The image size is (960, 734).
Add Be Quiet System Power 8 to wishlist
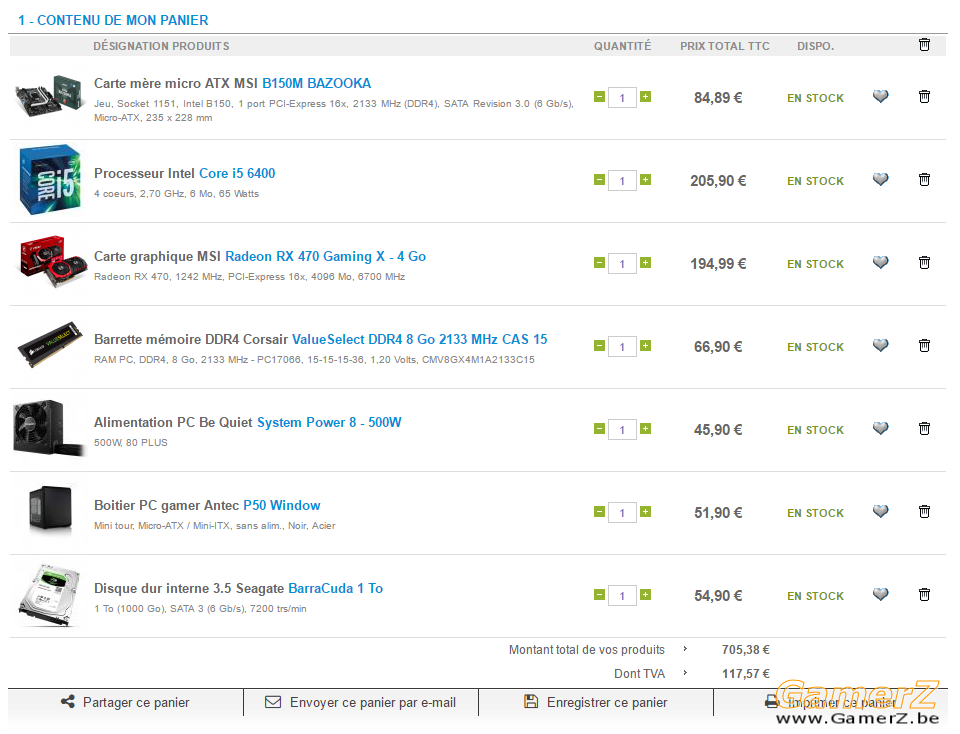click(880, 429)
